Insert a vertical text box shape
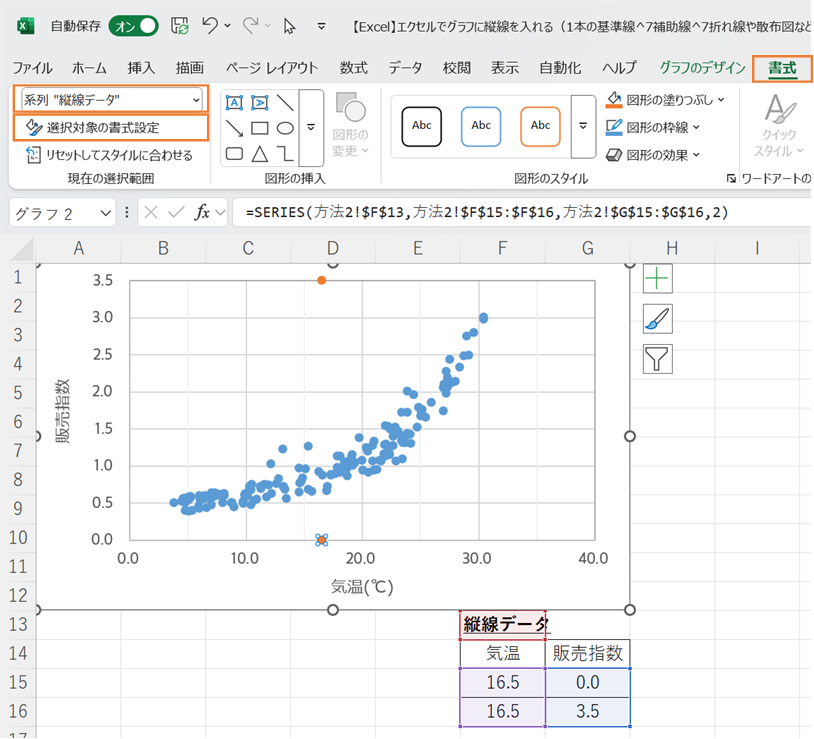 tap(260, 102)
